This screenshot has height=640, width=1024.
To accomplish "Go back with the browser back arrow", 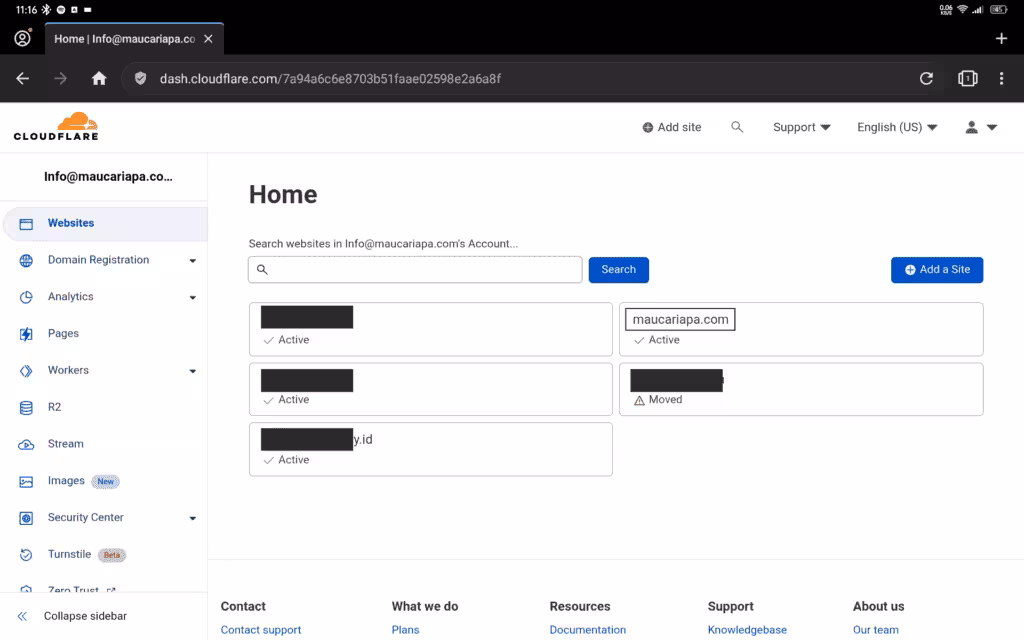I will click(23, 79).
